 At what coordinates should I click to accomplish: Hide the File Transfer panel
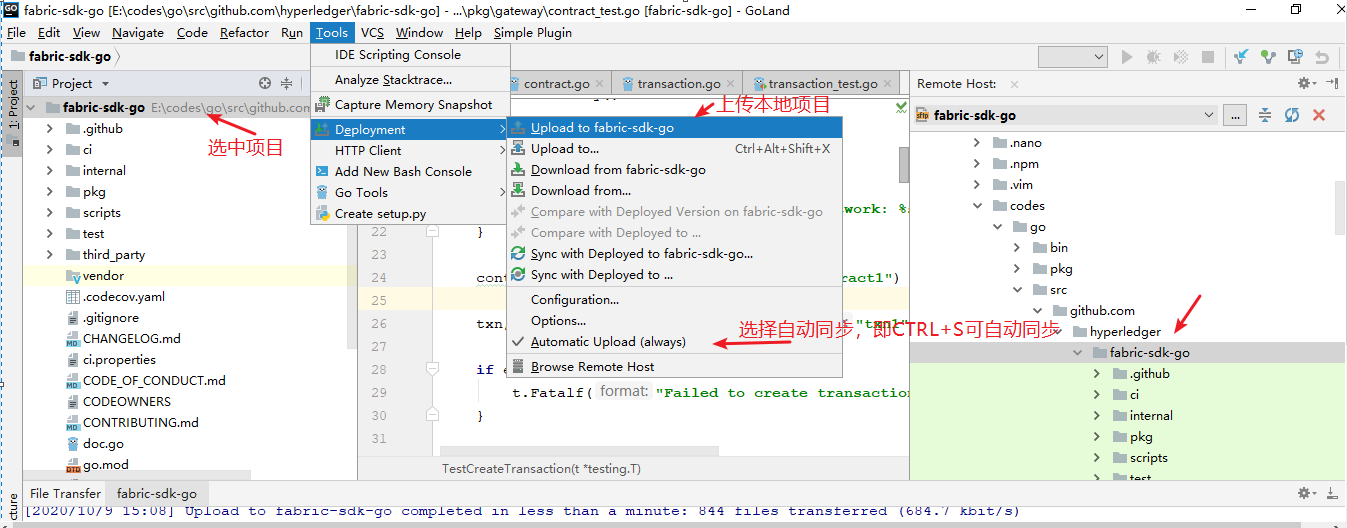[1332, 493]
